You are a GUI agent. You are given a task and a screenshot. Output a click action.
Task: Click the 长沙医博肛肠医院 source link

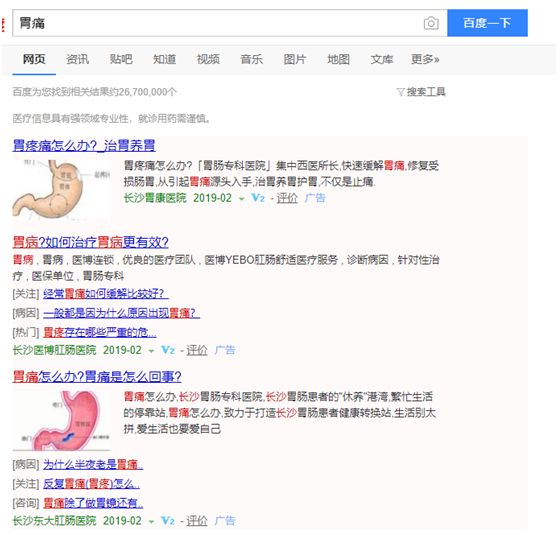54,350
